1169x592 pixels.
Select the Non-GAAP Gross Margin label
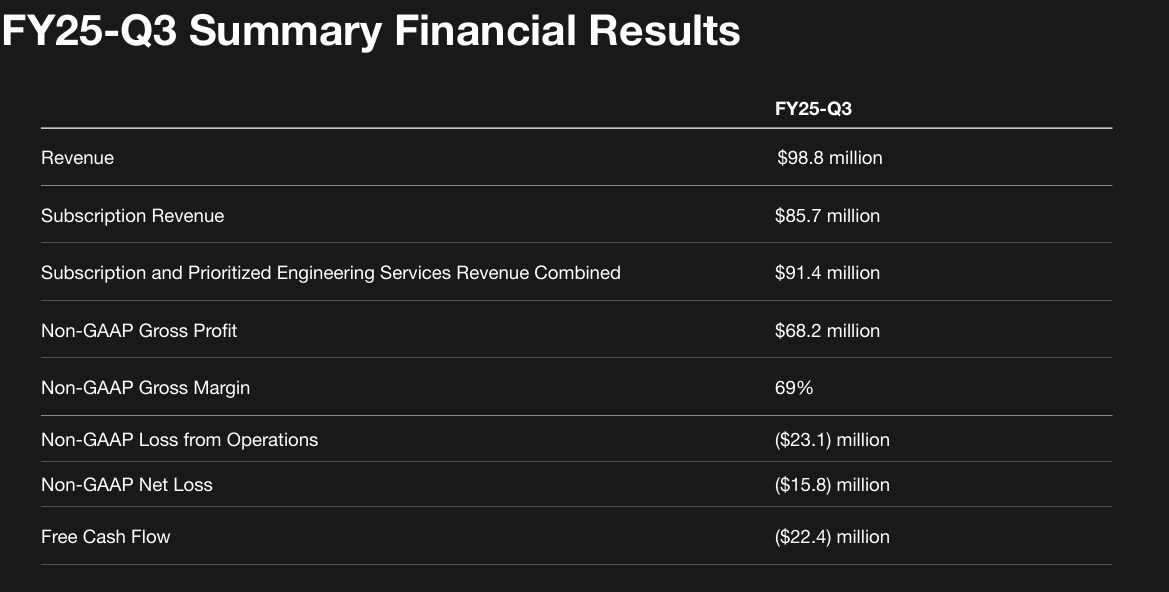145,388
